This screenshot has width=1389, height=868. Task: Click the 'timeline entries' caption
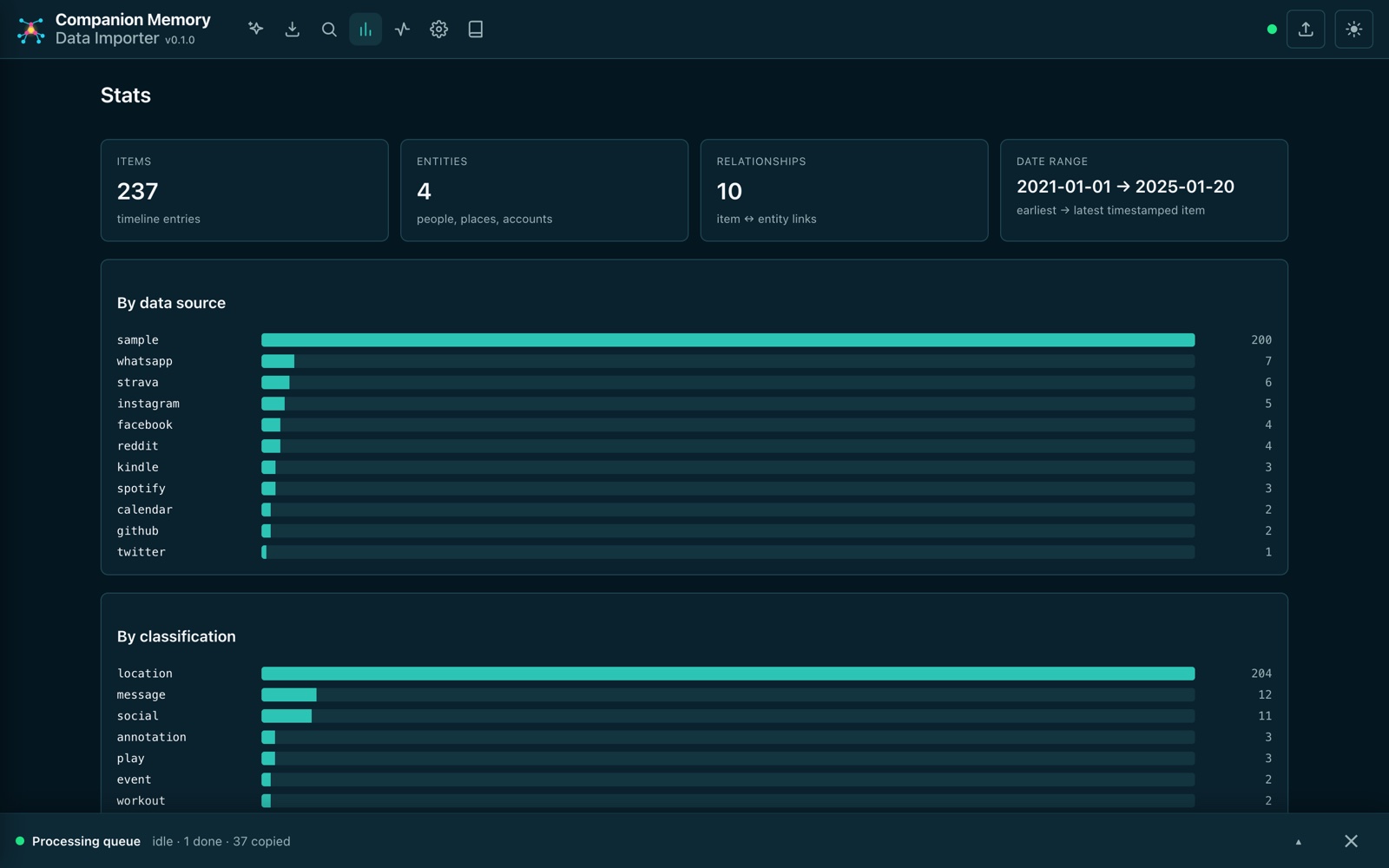[x=159, y=219]
